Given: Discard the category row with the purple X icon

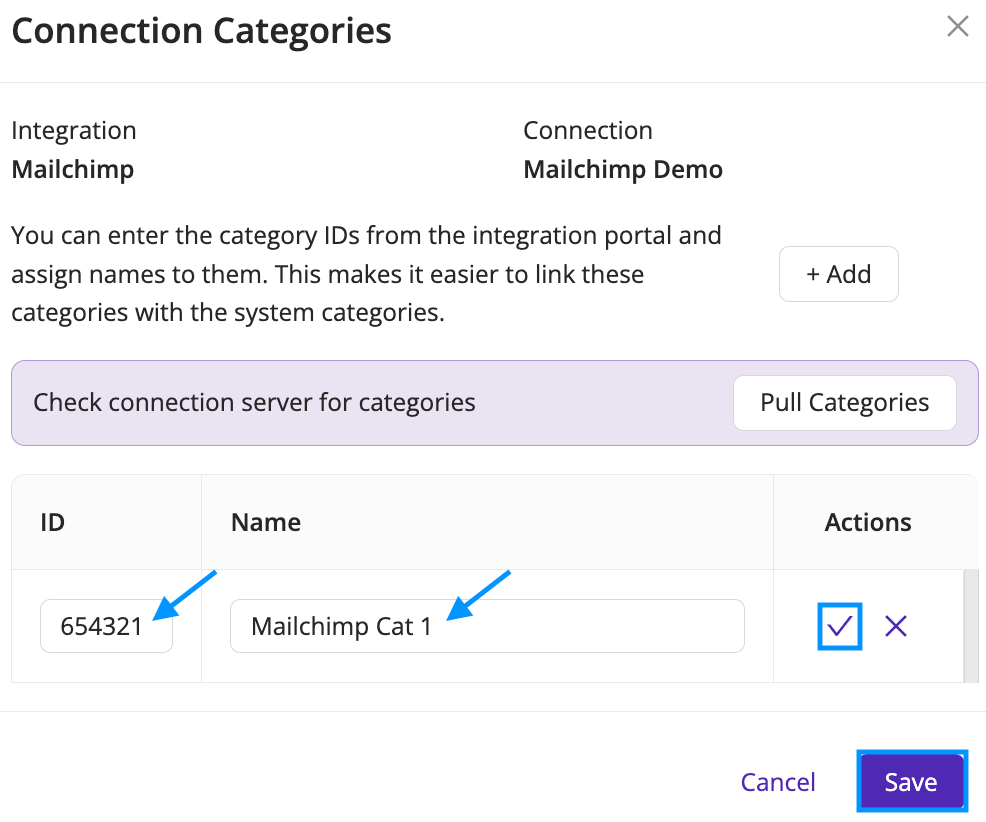Looking at the screenshot, I should click(895, 626).
